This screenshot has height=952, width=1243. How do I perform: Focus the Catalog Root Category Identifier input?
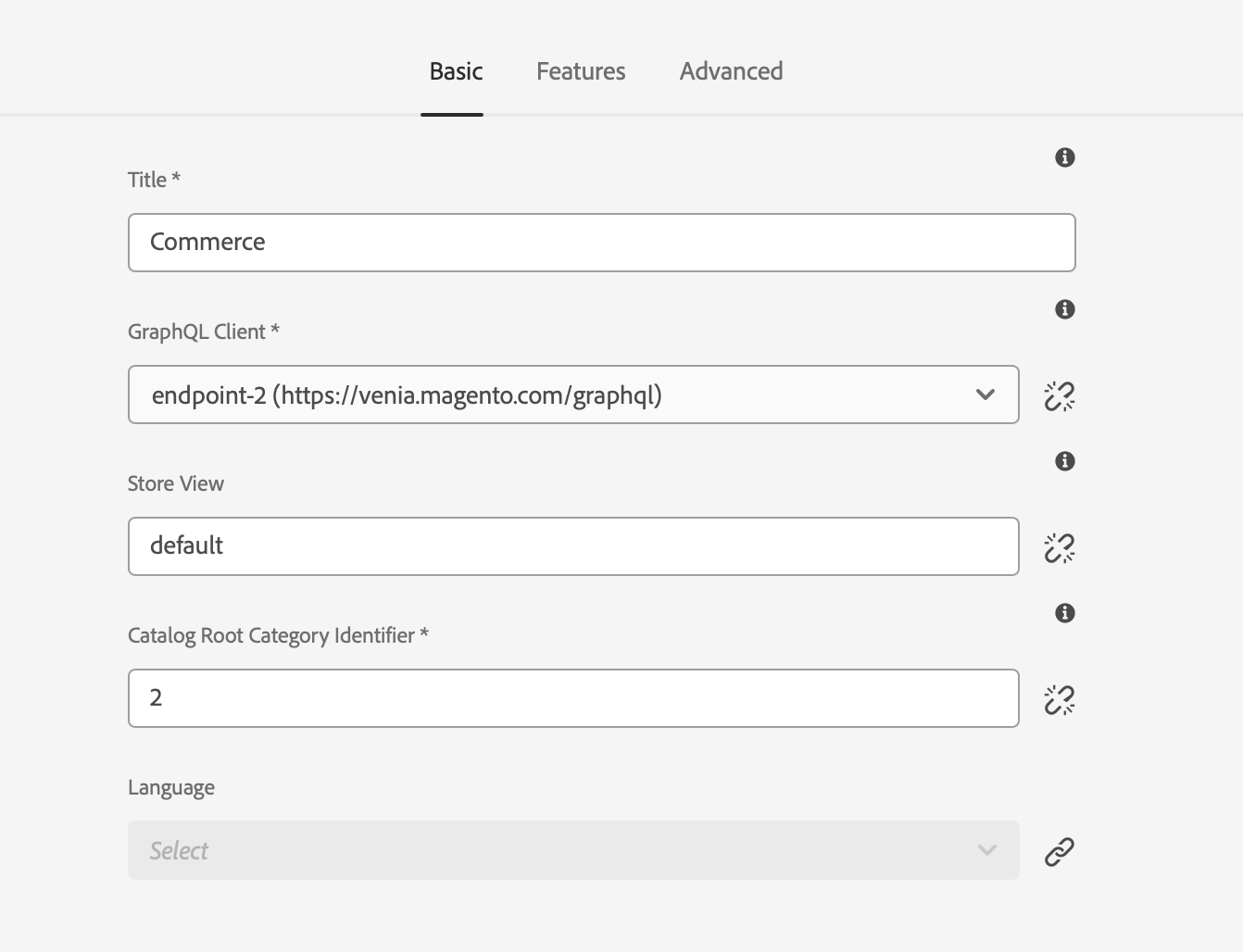coord(572,698)
